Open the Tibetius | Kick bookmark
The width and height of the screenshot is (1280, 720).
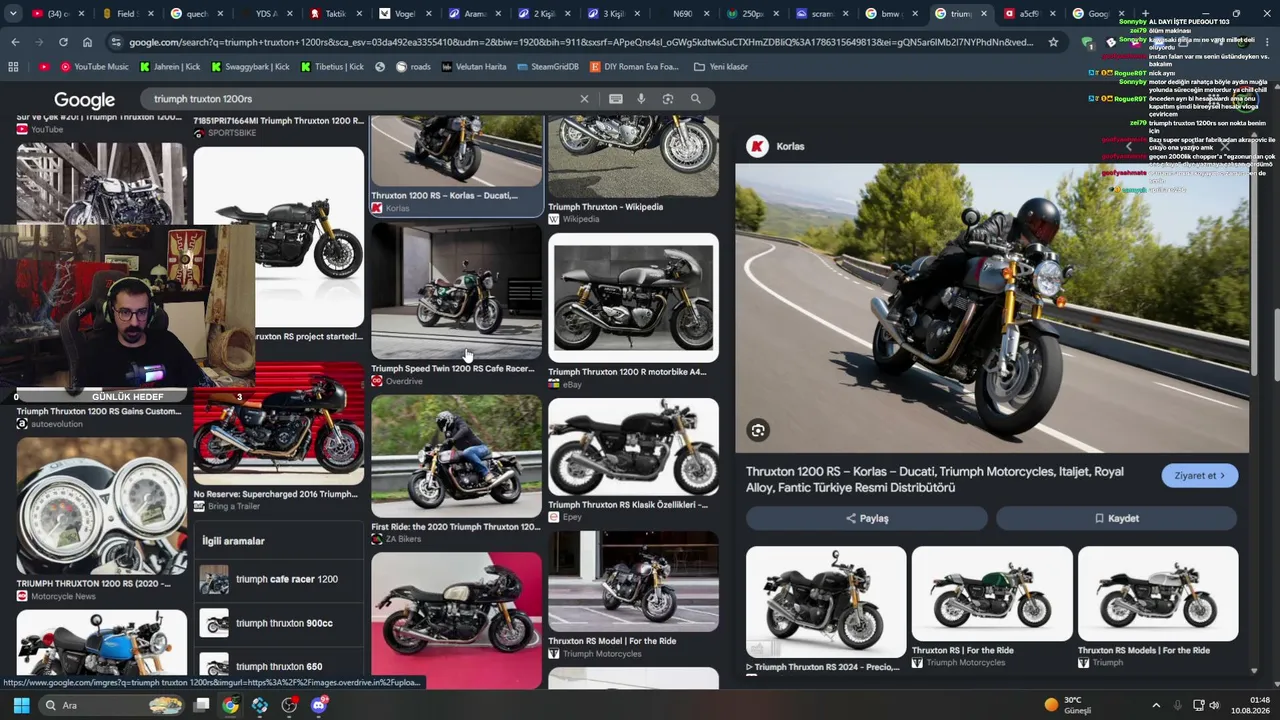click(333, 67)
